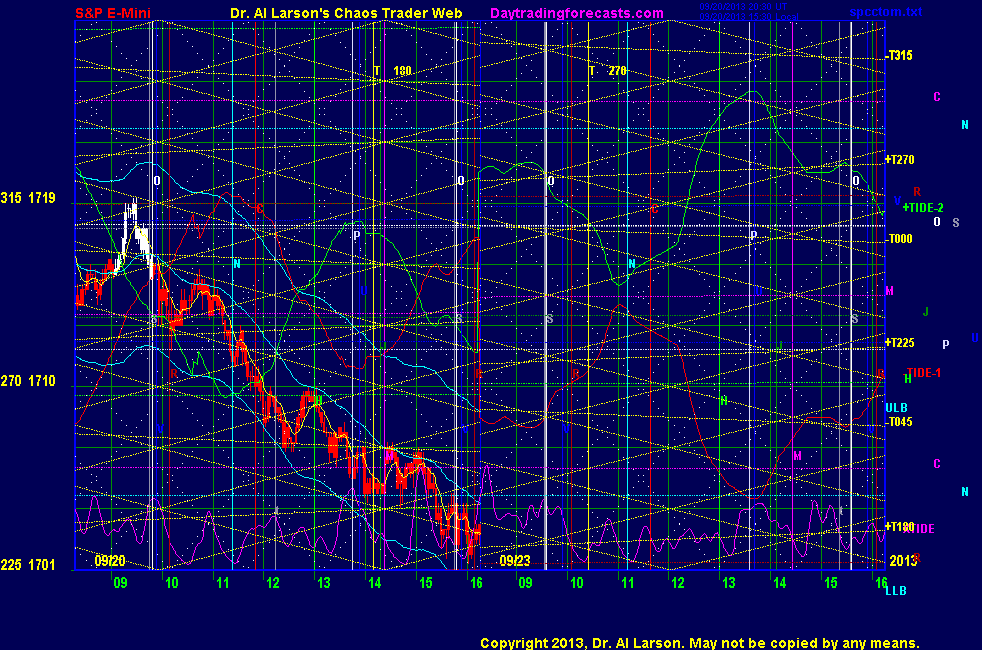Viewport: 982px width, 650px height.
Task: Click the Copyright 2013 Dr. Al Larson notice
Action: click(x=700, y=642)
